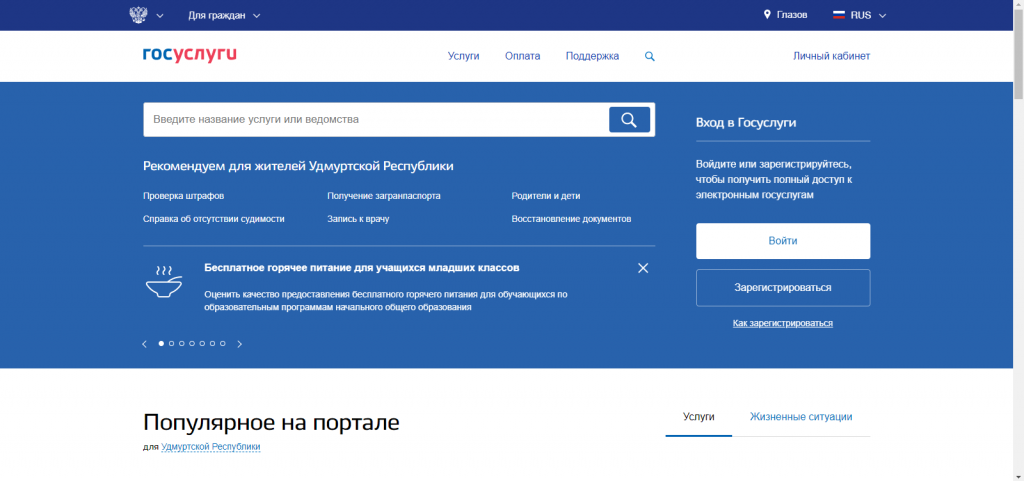This screenshot has width=1024, height=481.
Task: Click the 'Войти' login button
Action: [x=783, y=241]
